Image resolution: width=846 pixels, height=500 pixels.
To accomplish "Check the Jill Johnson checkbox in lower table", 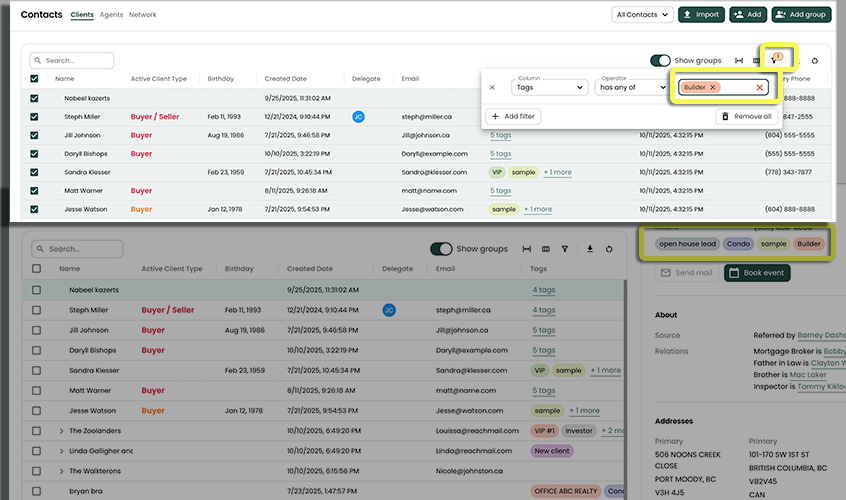I will coord(37,330).
